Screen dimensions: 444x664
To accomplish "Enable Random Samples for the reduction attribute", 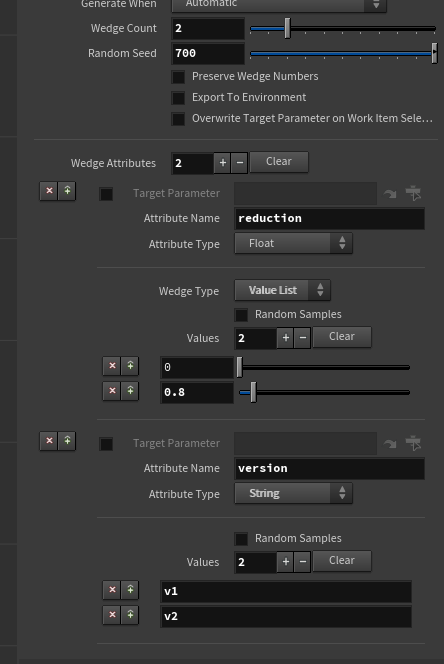I will tap(241, 315).
